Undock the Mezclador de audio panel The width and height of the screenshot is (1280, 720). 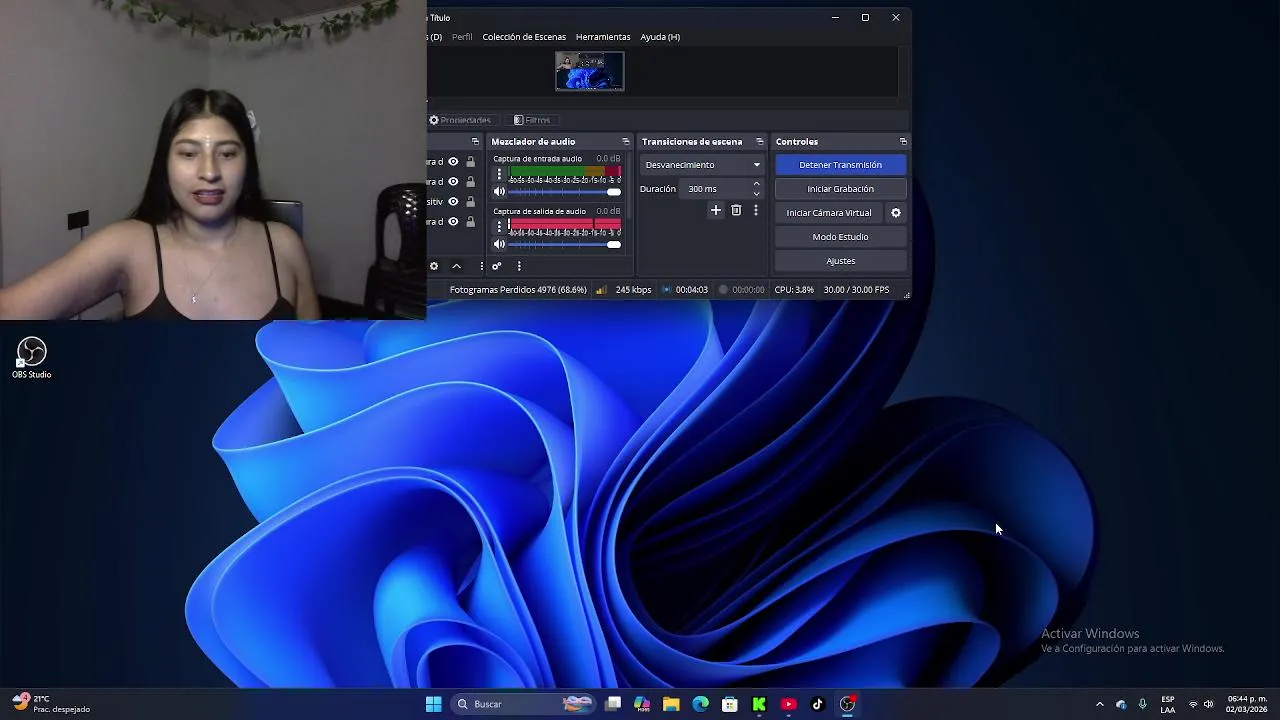(x=626, y=141)
